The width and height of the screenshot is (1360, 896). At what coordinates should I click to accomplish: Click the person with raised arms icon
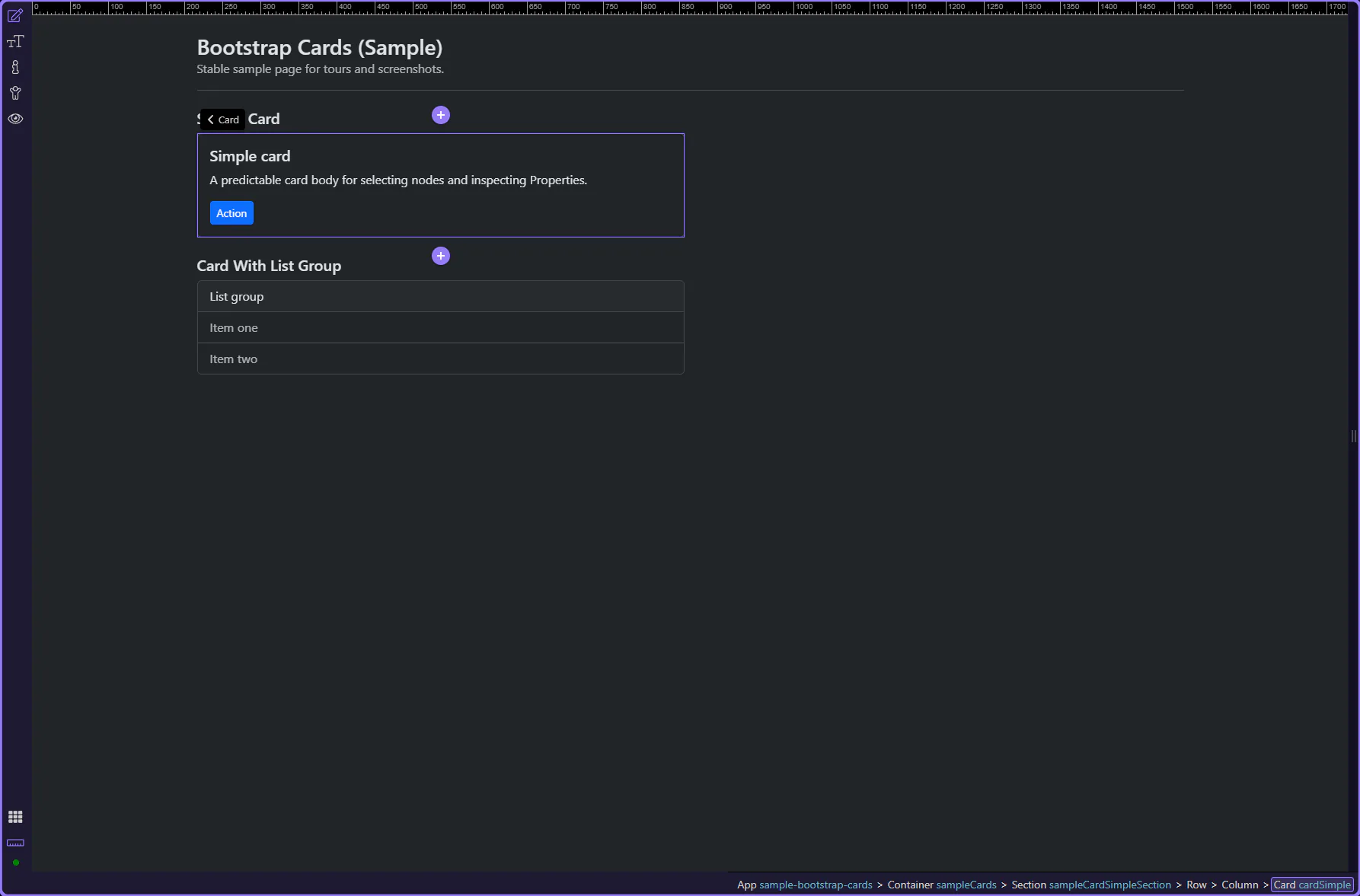coord(15,93)
